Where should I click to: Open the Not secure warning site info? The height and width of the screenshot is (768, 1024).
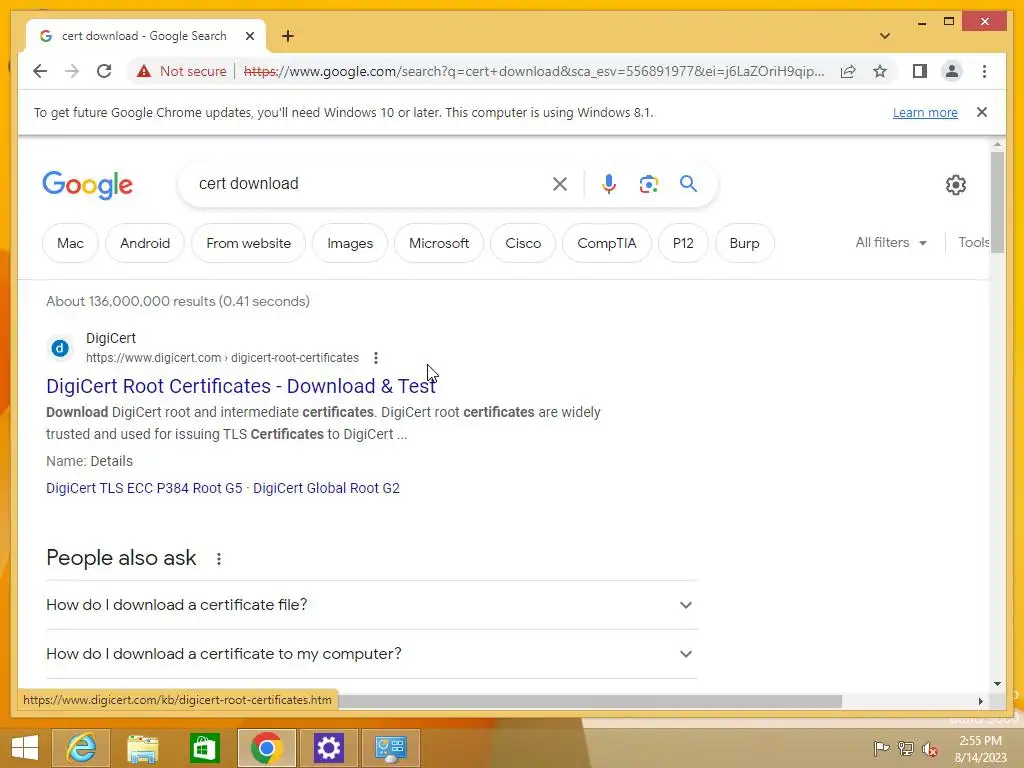[181, 71]
